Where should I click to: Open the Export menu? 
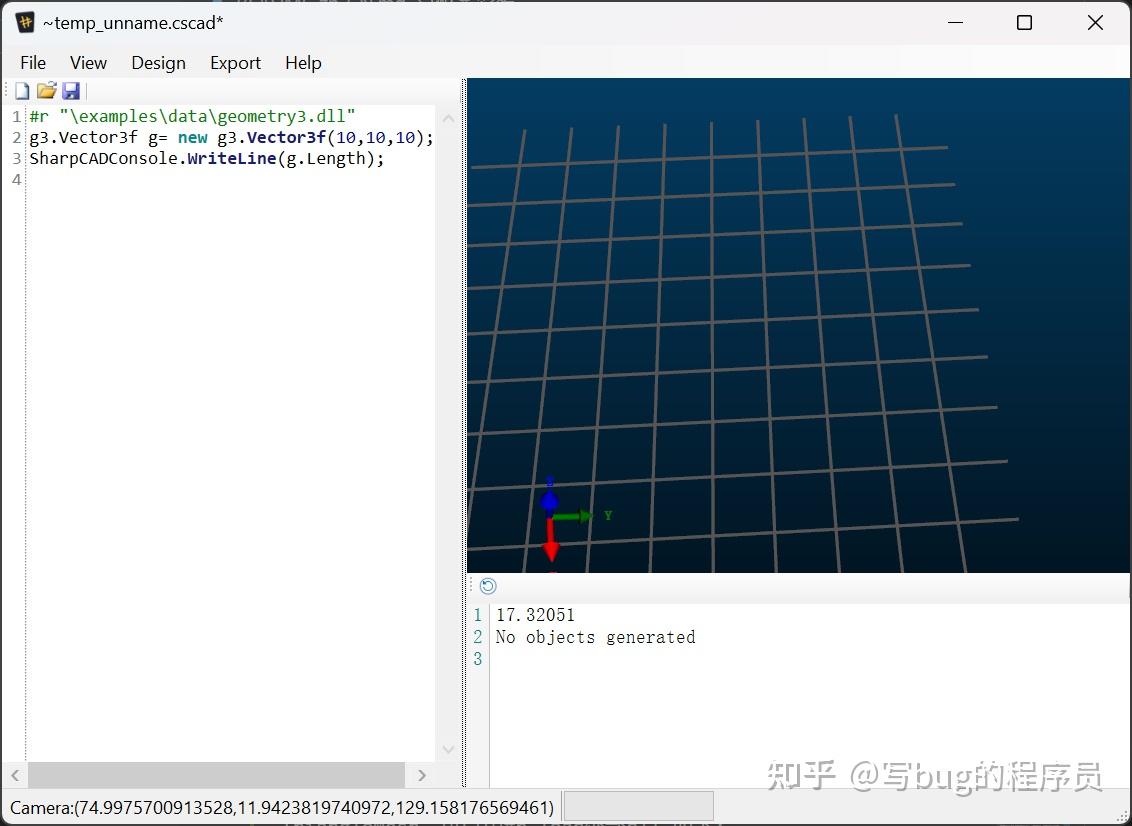click(235, 62)
